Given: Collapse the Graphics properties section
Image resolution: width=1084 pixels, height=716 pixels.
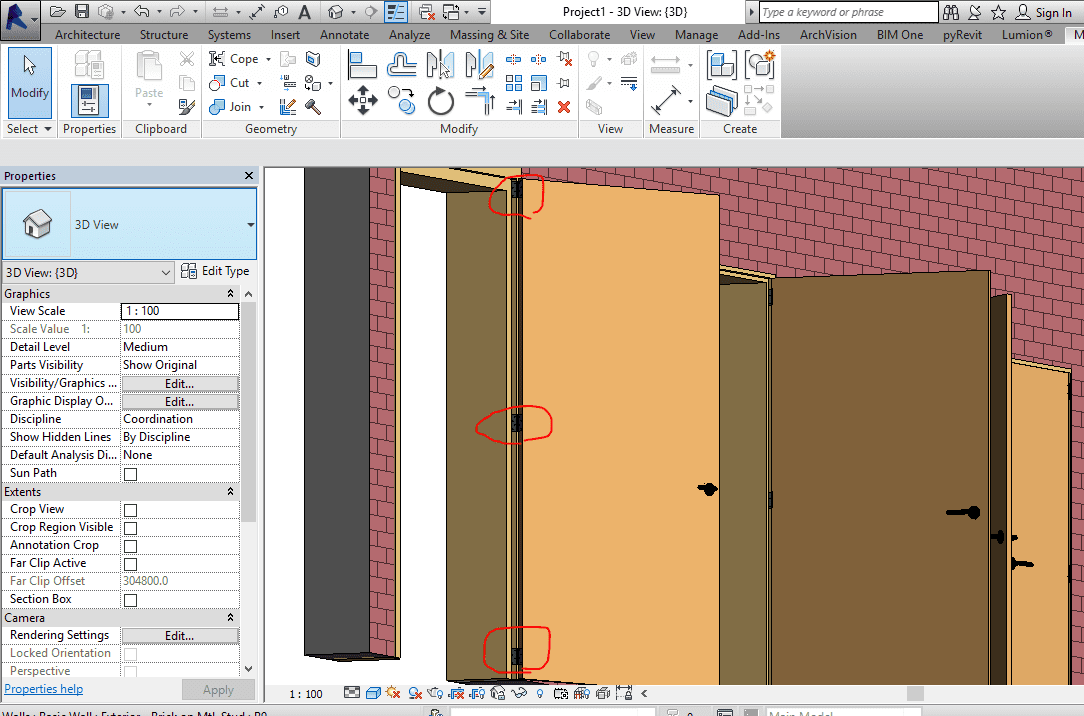Looking at the screenshot, I should coord(231,294).
